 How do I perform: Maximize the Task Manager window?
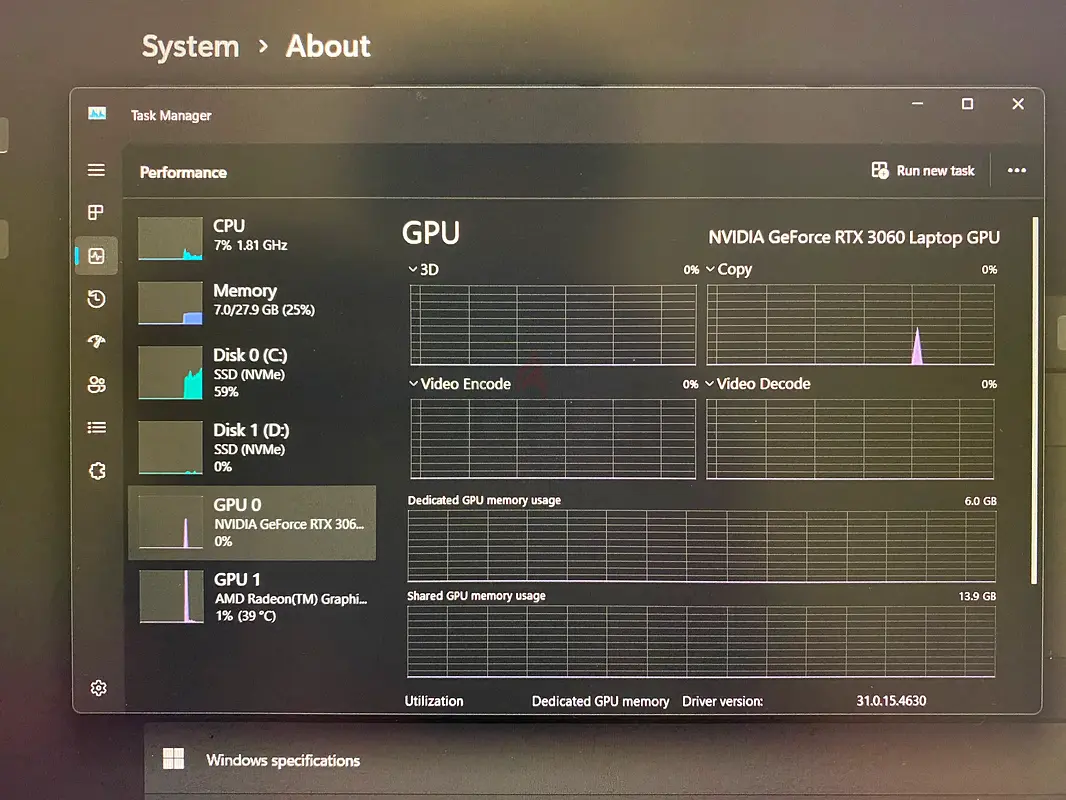(x=967, y=104)
